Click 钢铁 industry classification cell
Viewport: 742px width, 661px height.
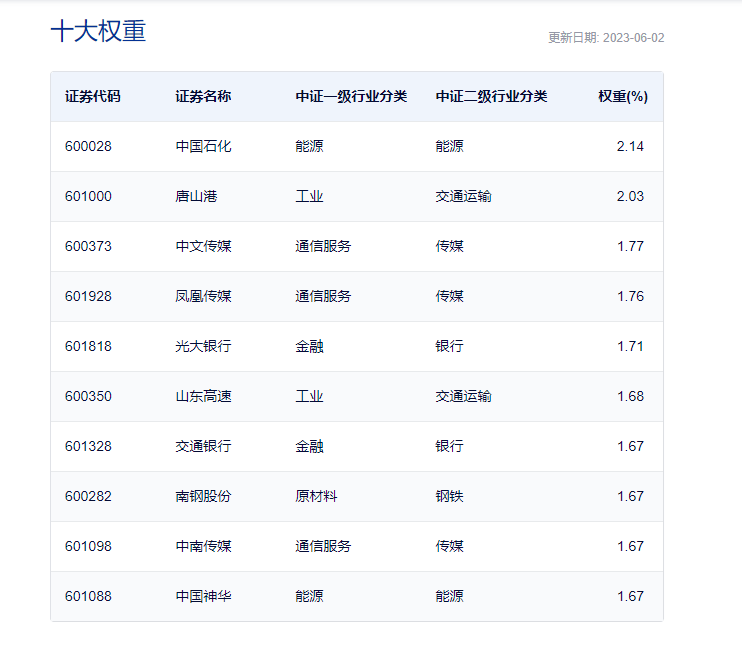tap(450, 496)
